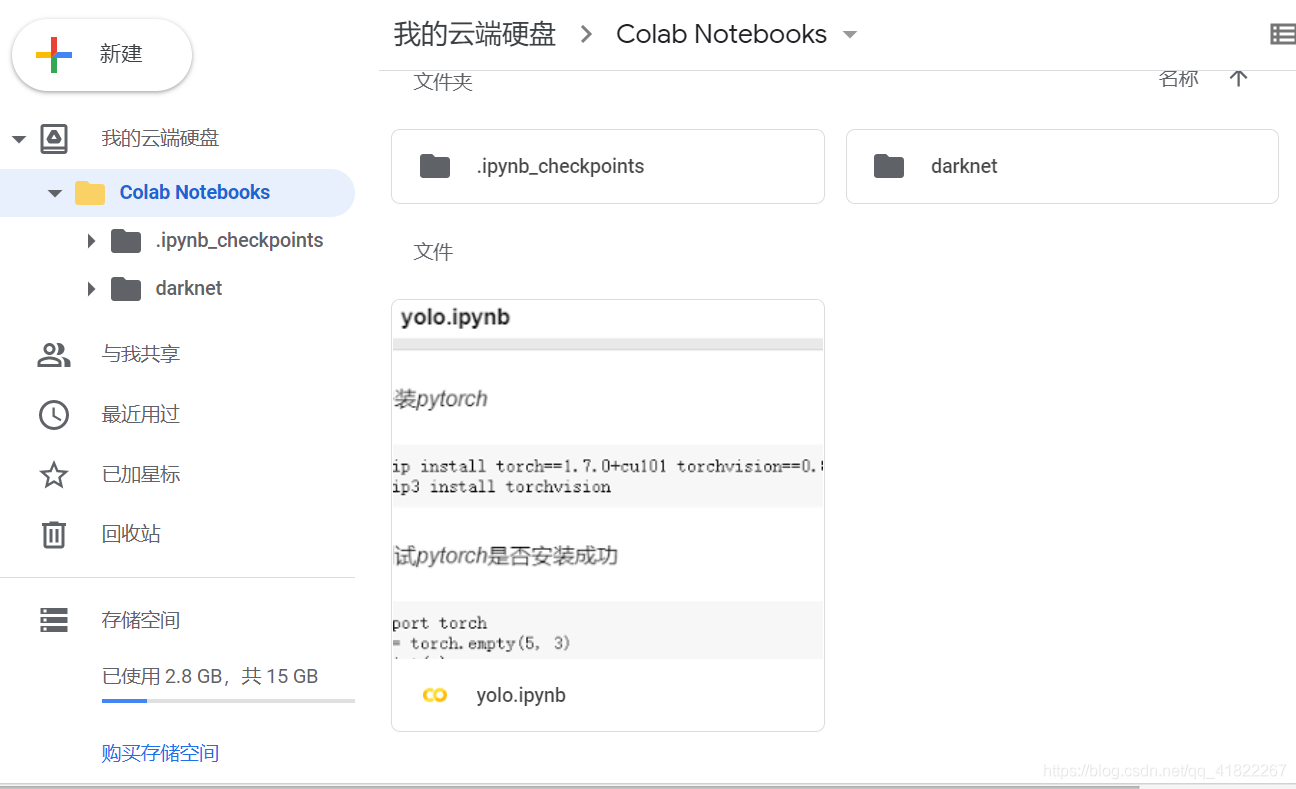Expand .ipynb_checkpoints in the sidebar tree
This screenshot has width=1296, height=789.
pyautogui.click(x=91, y=241)
